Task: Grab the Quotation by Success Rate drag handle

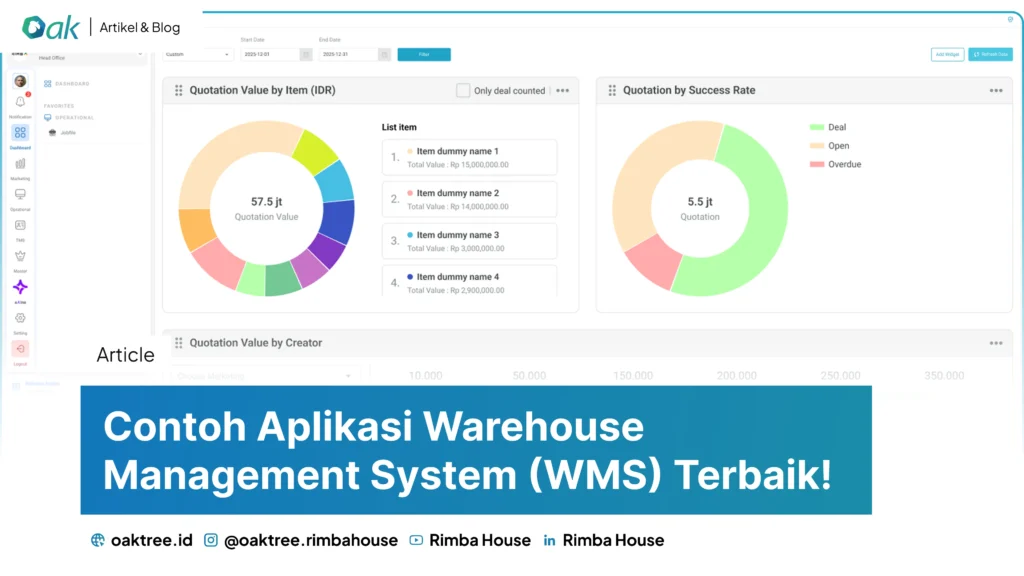Action: click(612, 90)
